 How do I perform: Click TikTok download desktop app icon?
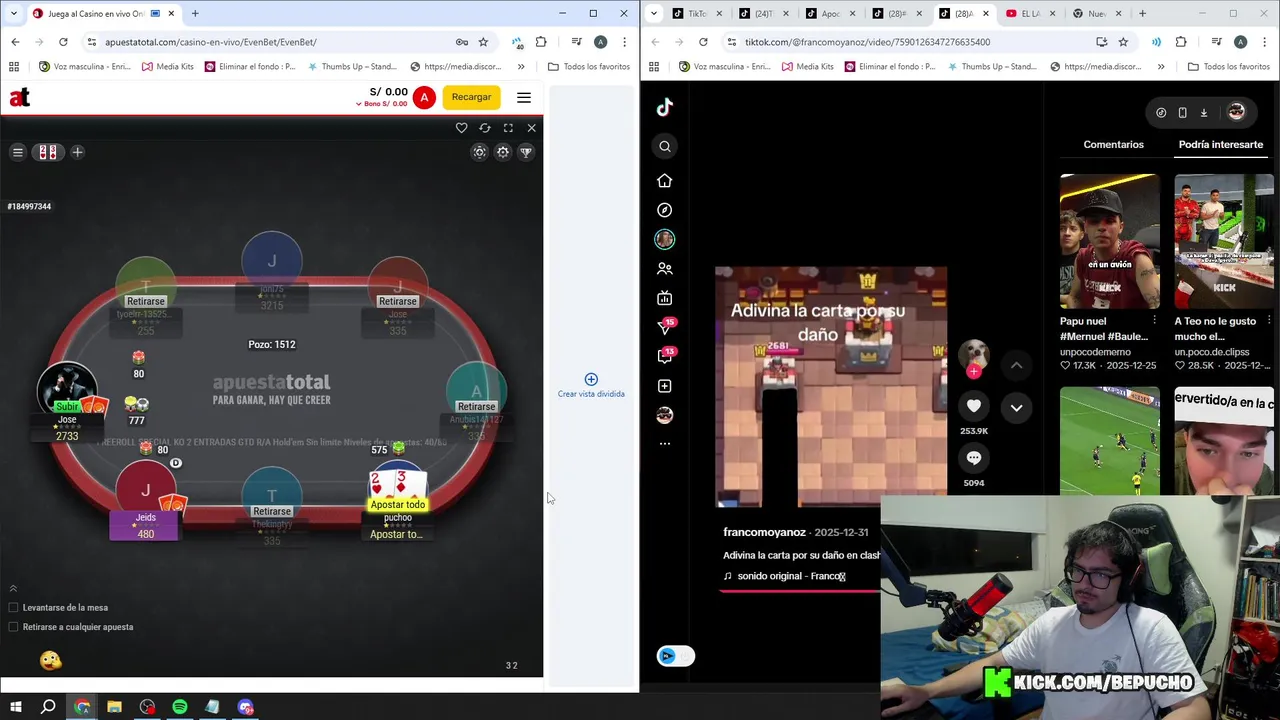(x=1204, y=113)
